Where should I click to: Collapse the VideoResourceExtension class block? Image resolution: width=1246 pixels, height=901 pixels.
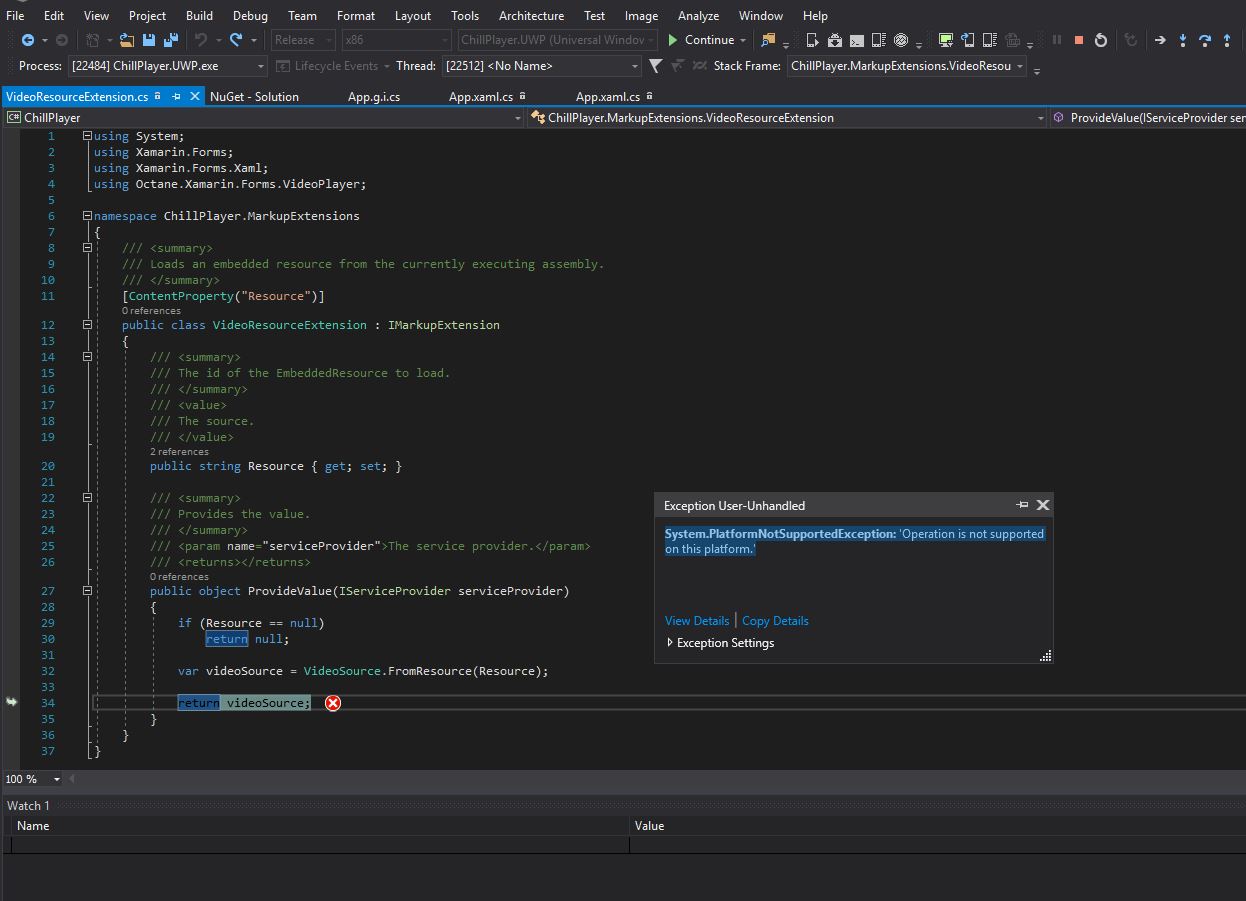pyautogui.click(x=87, y=324)
